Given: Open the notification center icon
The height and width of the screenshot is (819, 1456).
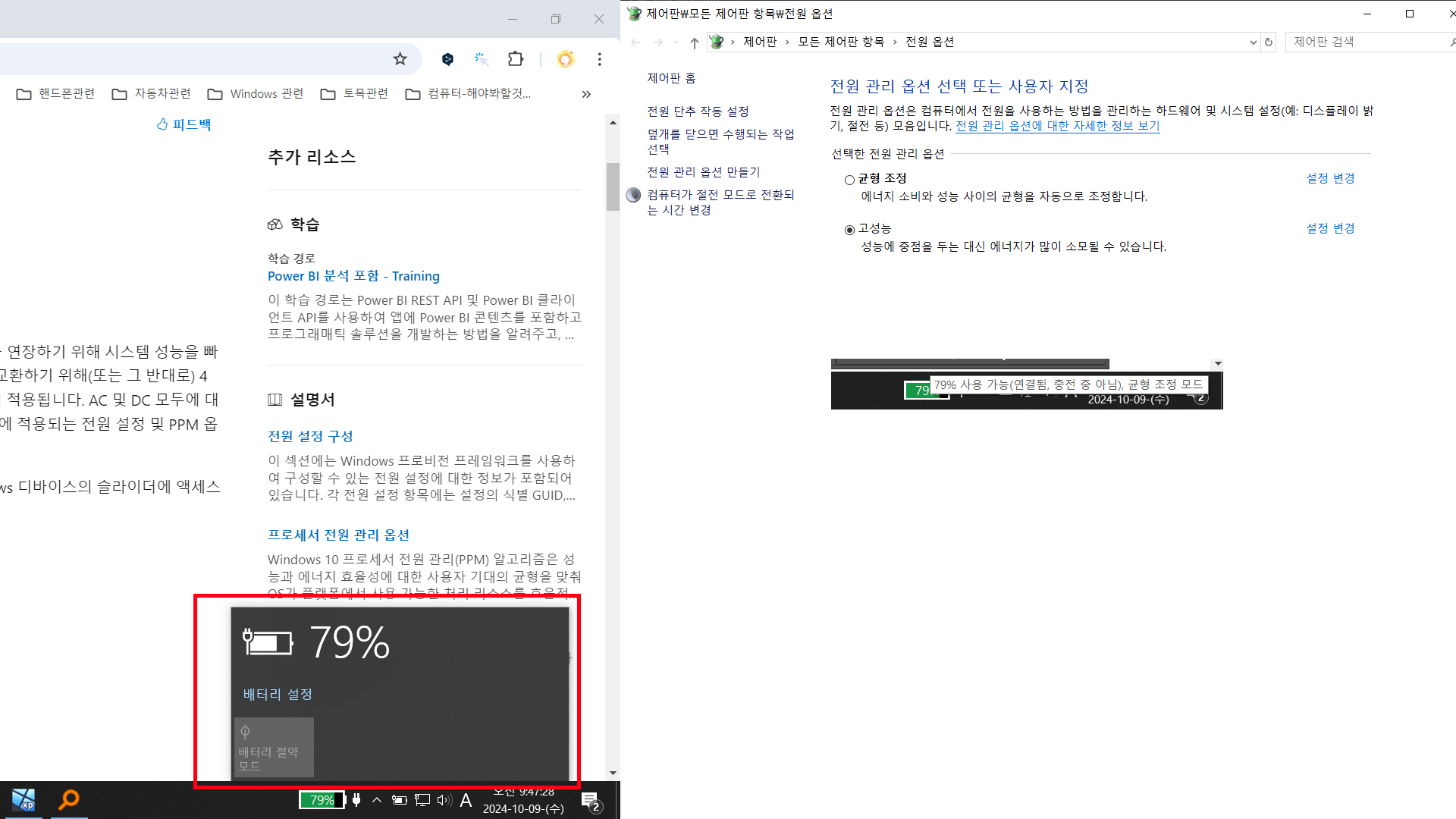Looking at the screenshot, I should pyautogui.click(x=591, y=801).
